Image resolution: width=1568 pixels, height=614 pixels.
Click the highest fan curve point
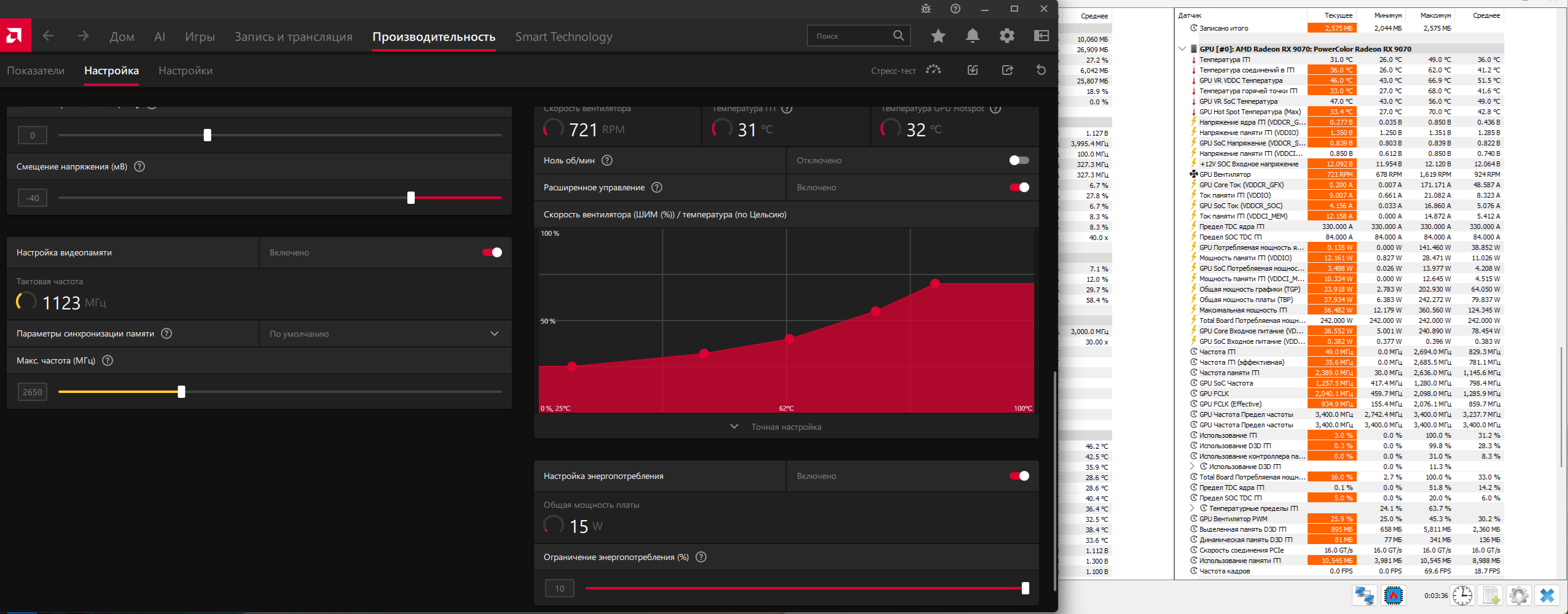click(935, 283)
